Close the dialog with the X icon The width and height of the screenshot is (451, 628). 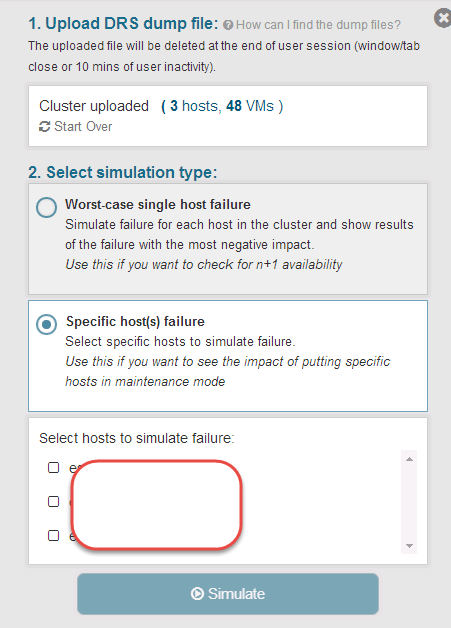[443, 18]
